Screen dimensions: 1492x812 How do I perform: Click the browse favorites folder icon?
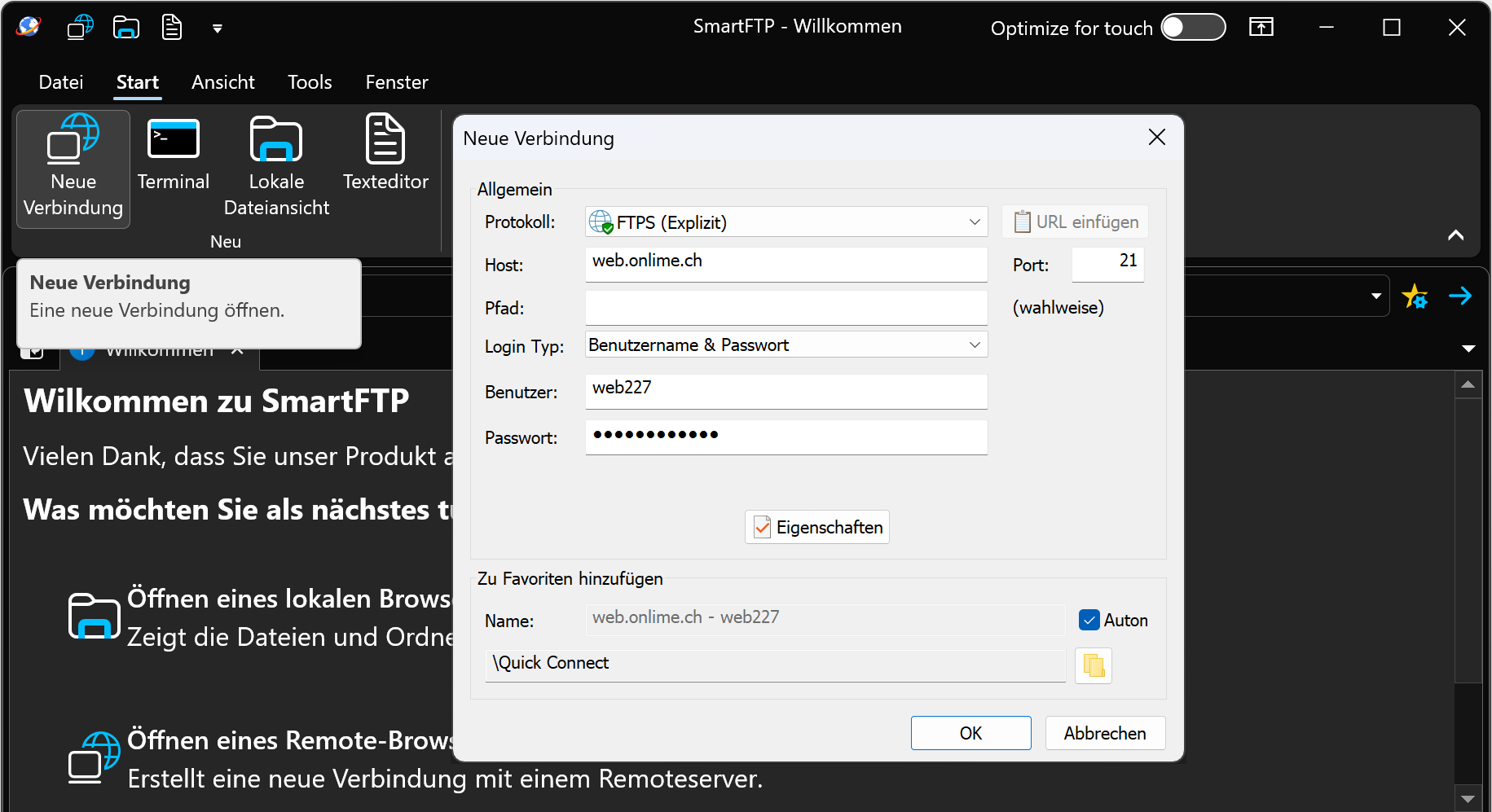click(1094, 665)
